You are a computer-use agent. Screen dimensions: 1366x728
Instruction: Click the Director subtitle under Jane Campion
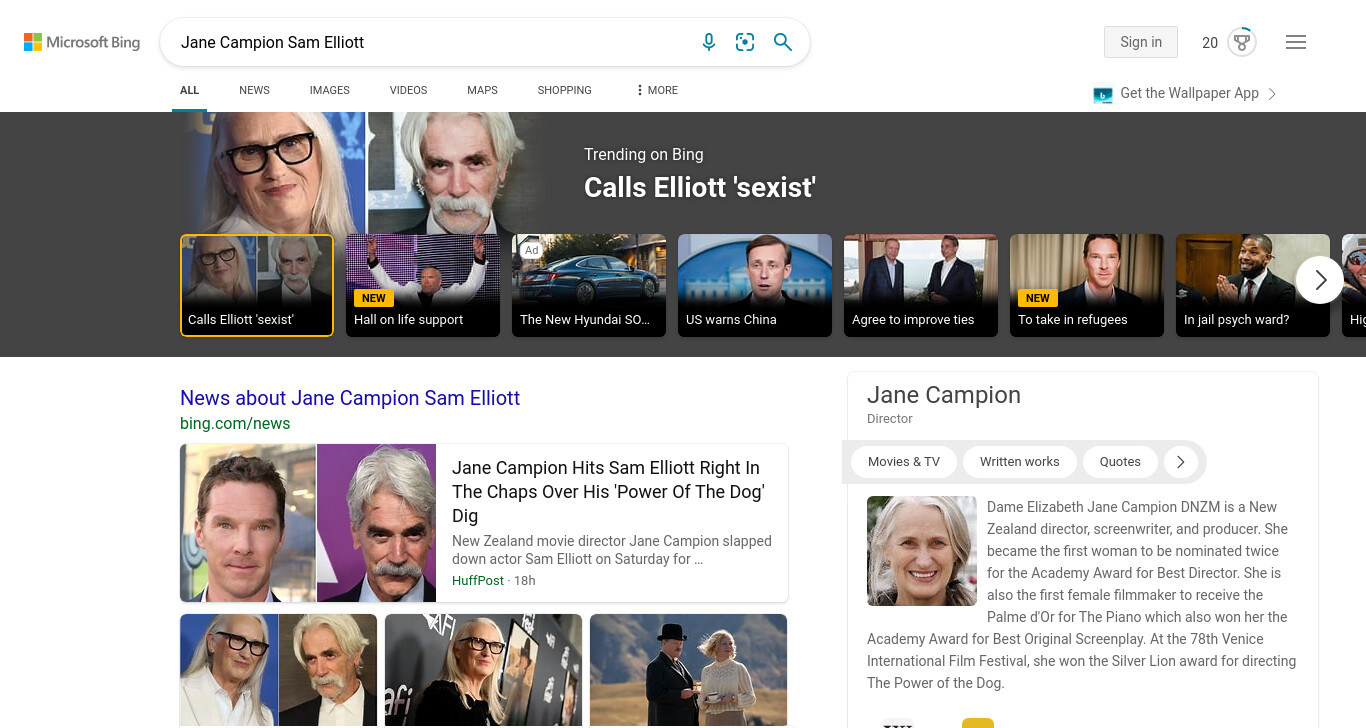[890, 419]
